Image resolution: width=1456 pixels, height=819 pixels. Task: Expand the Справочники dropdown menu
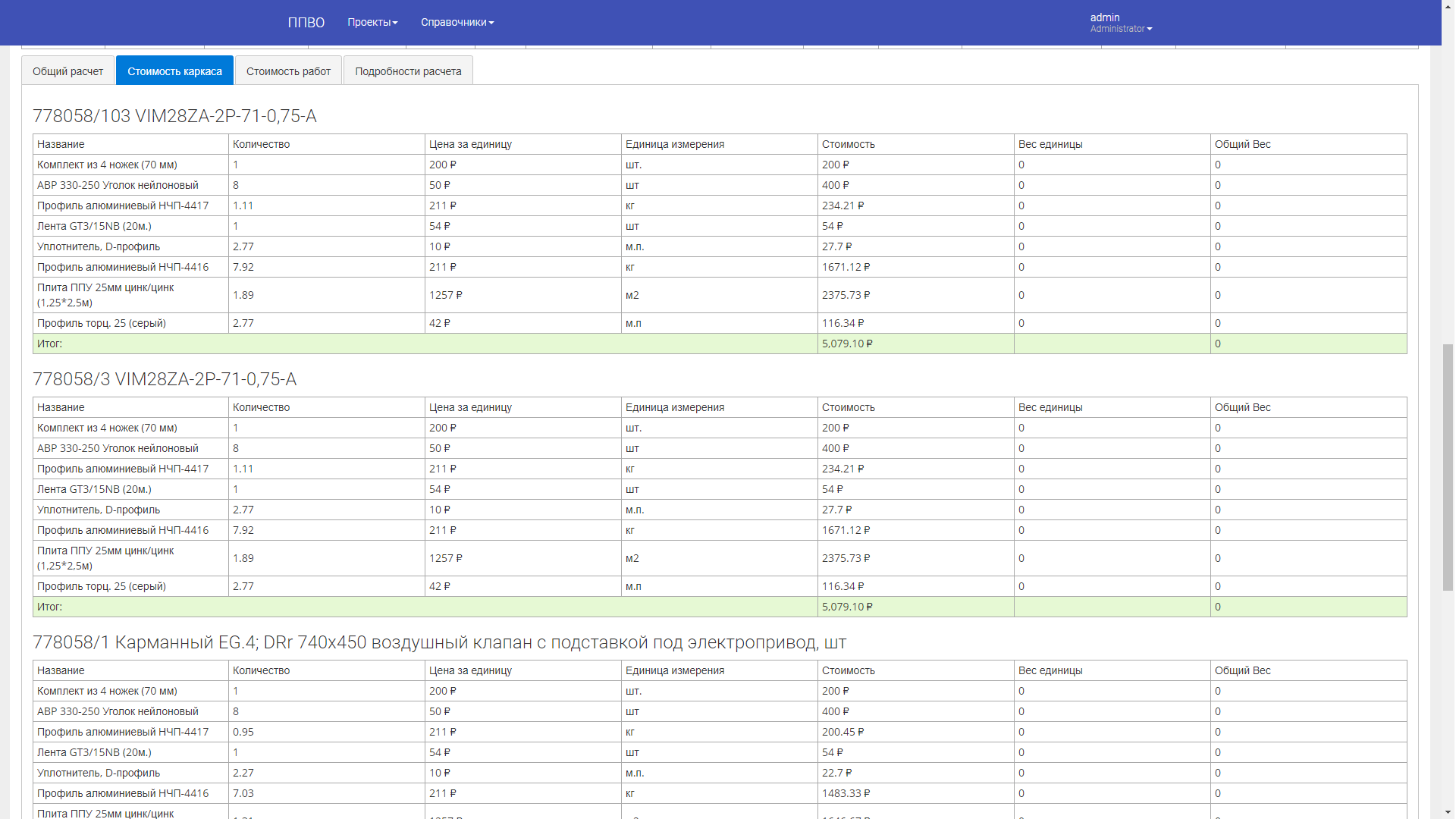pos(457,22)
